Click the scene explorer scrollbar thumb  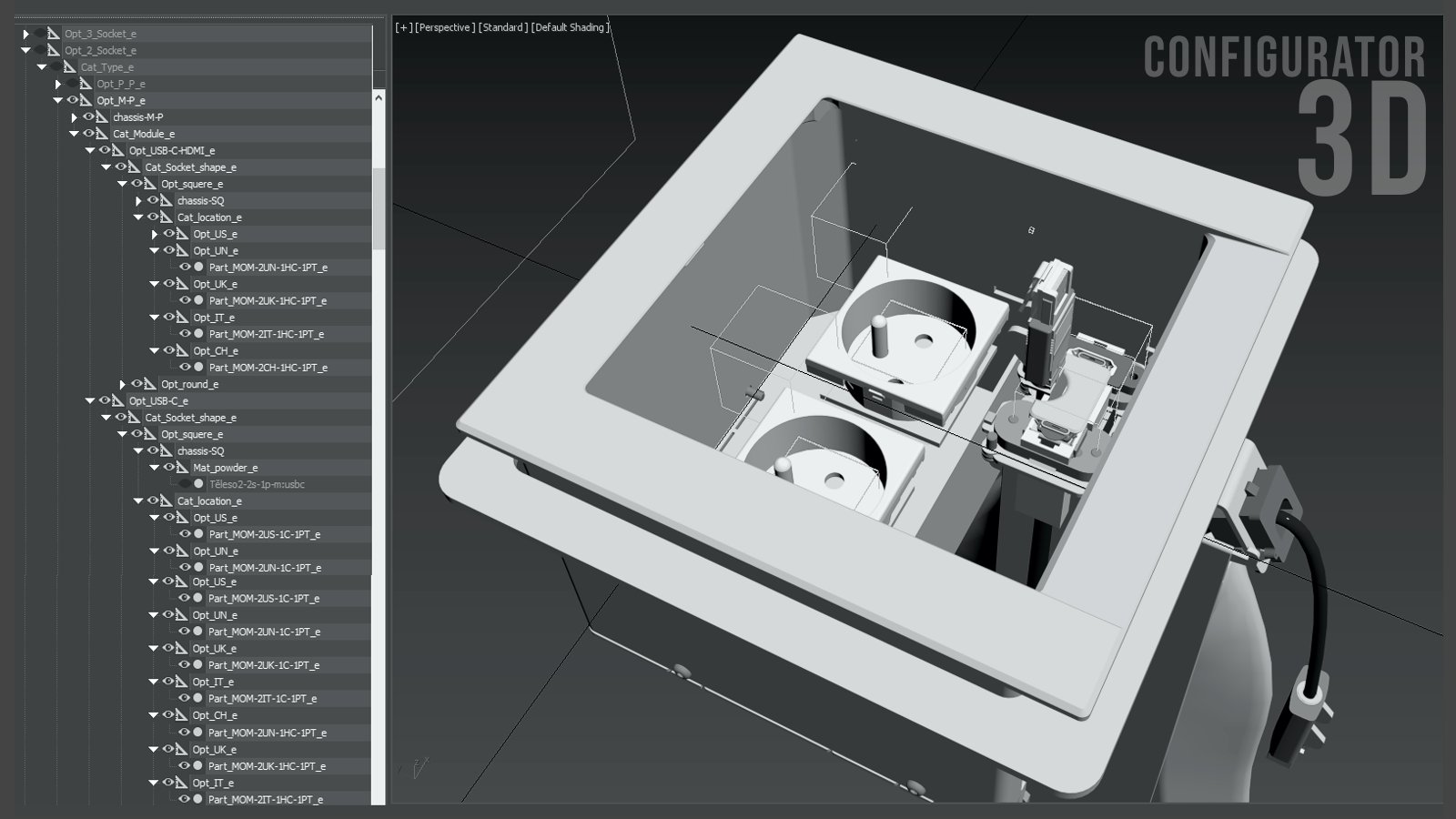coord(379,207)
